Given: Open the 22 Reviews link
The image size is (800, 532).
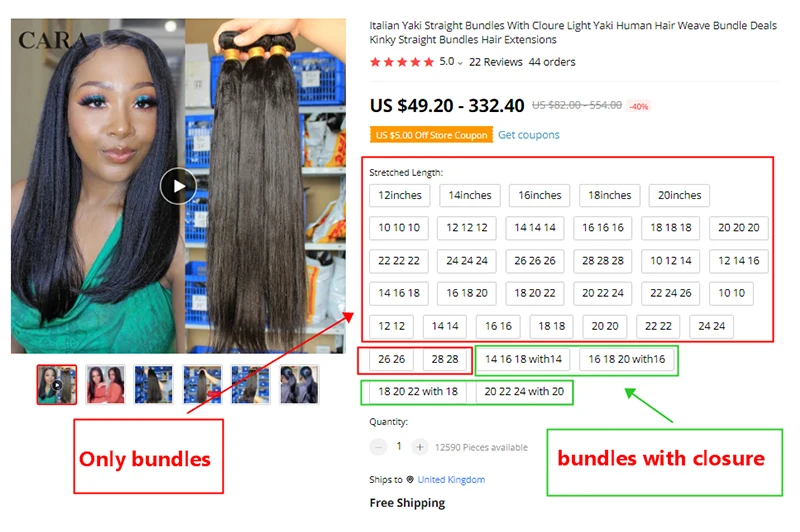Looking at the screenshot, I should point(495,62).
